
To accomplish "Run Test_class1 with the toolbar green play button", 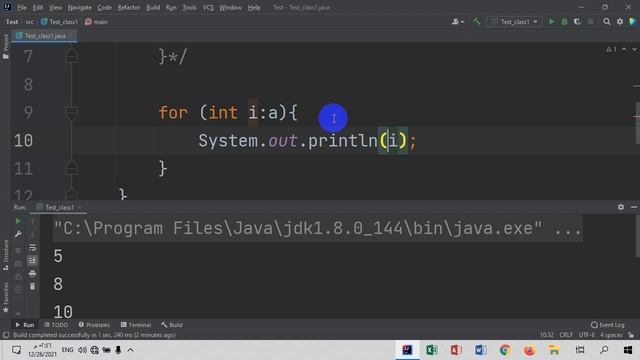I will (x=551, y=22).
